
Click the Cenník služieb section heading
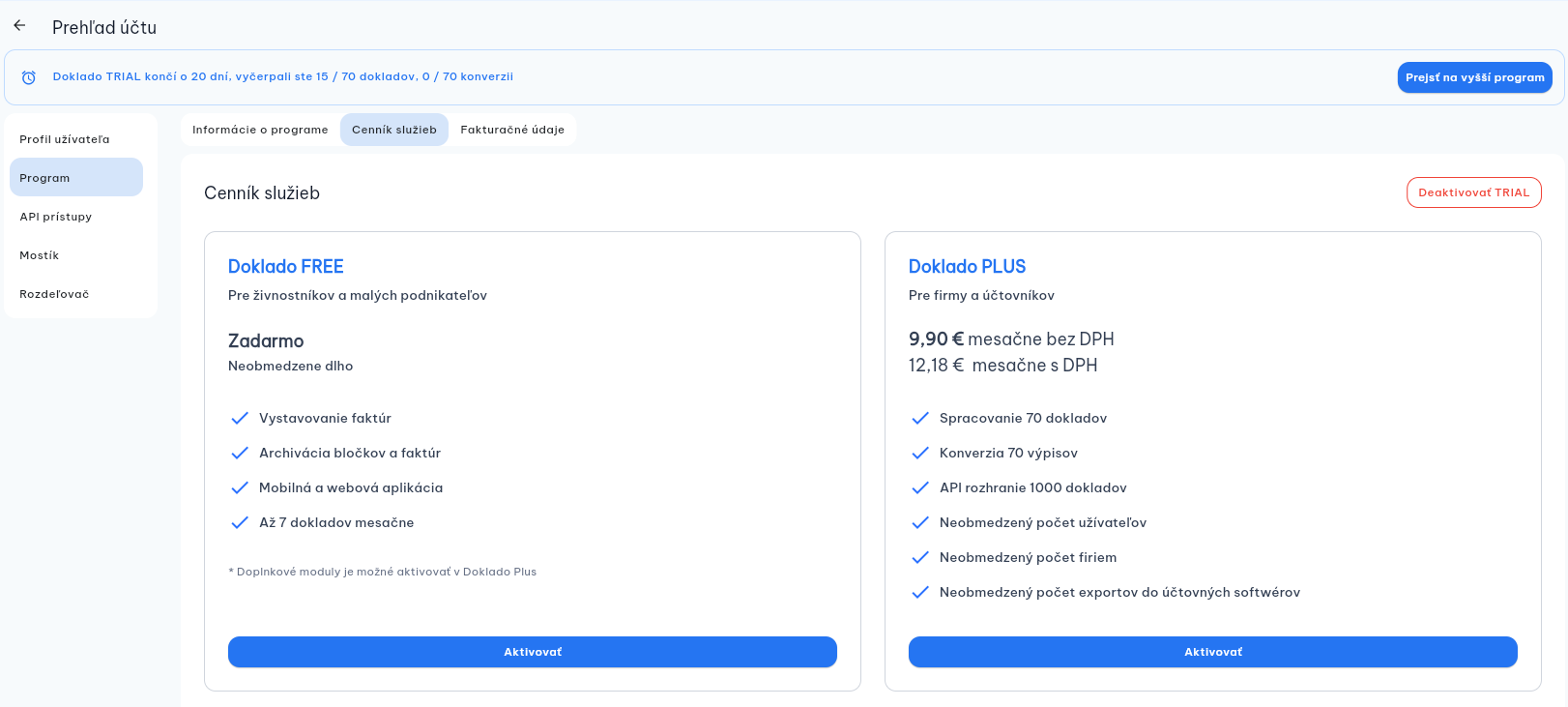pos(262,193)
